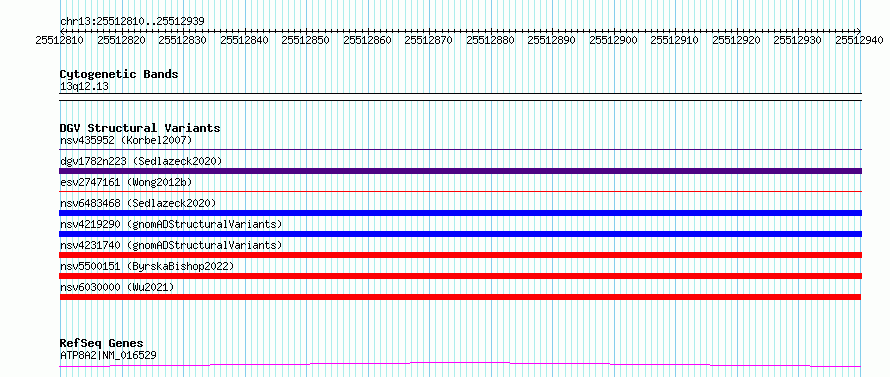Image resolution: width=890 pixels, height=377 pixels.
Task: Click ruler position 25512850
Action: pyautogui.click(x=306, y=40)
